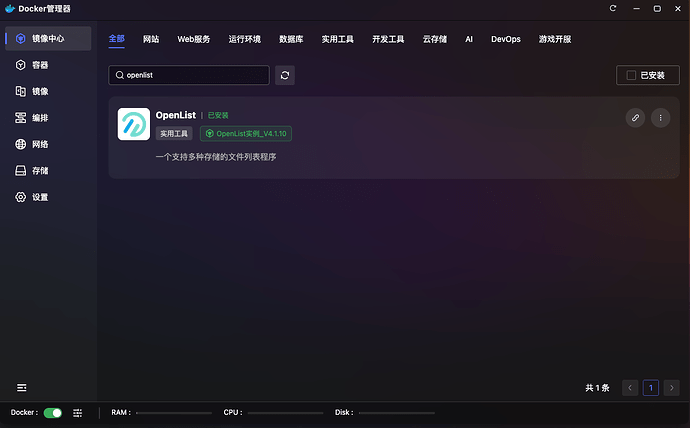Select the DevOps category tab
690x428 pixels.
point(506,39)
